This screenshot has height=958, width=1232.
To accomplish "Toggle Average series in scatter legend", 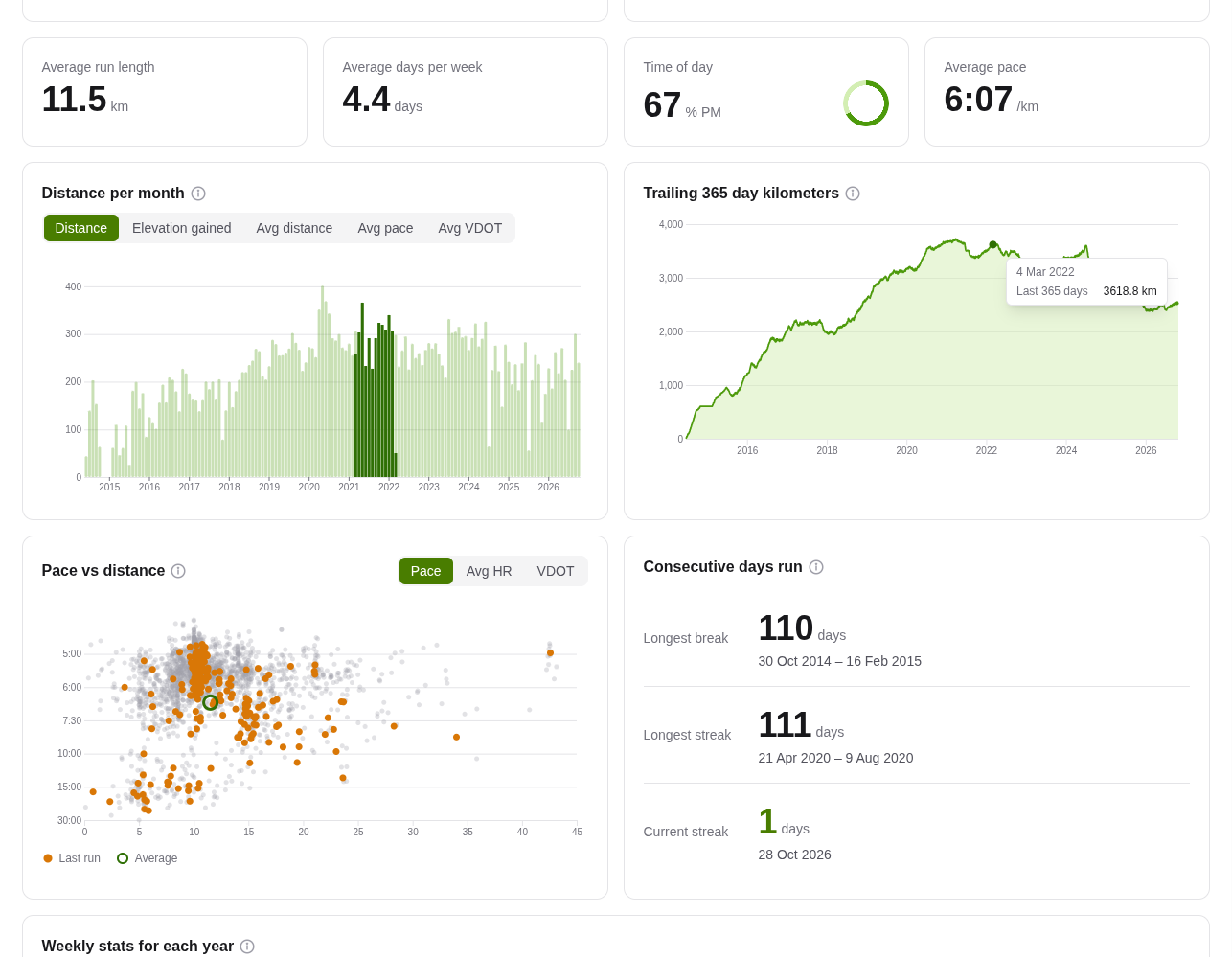I will [x=148, y=858].
